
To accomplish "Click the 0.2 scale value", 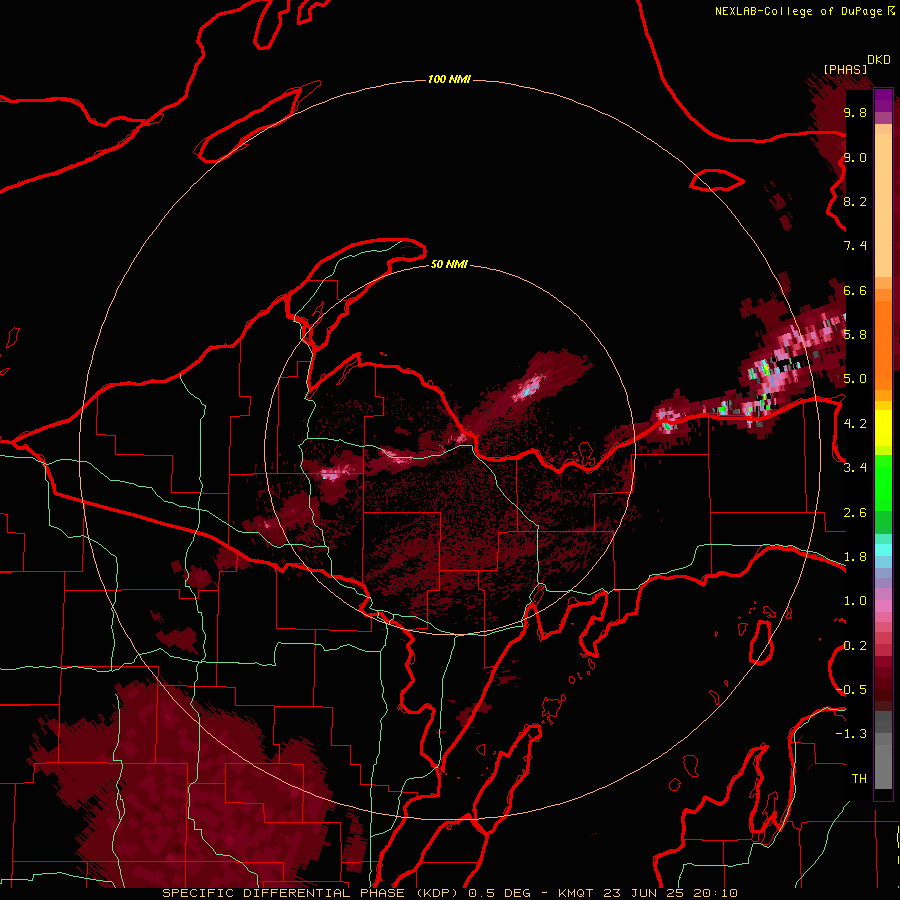I will (855, 646).
